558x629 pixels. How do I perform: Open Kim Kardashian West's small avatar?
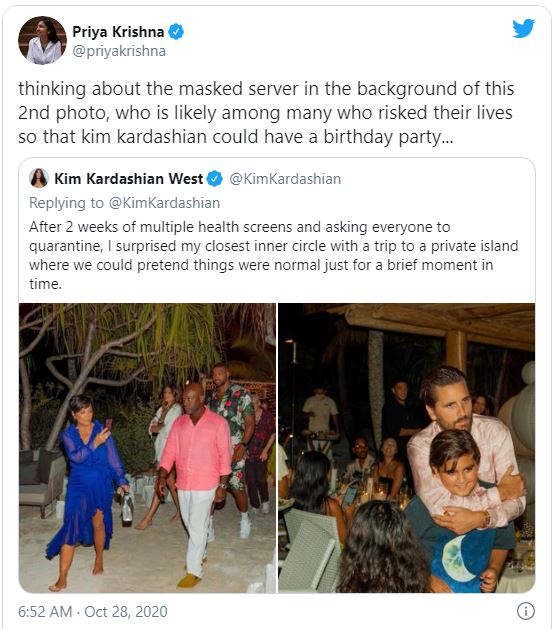pos(39,178)
